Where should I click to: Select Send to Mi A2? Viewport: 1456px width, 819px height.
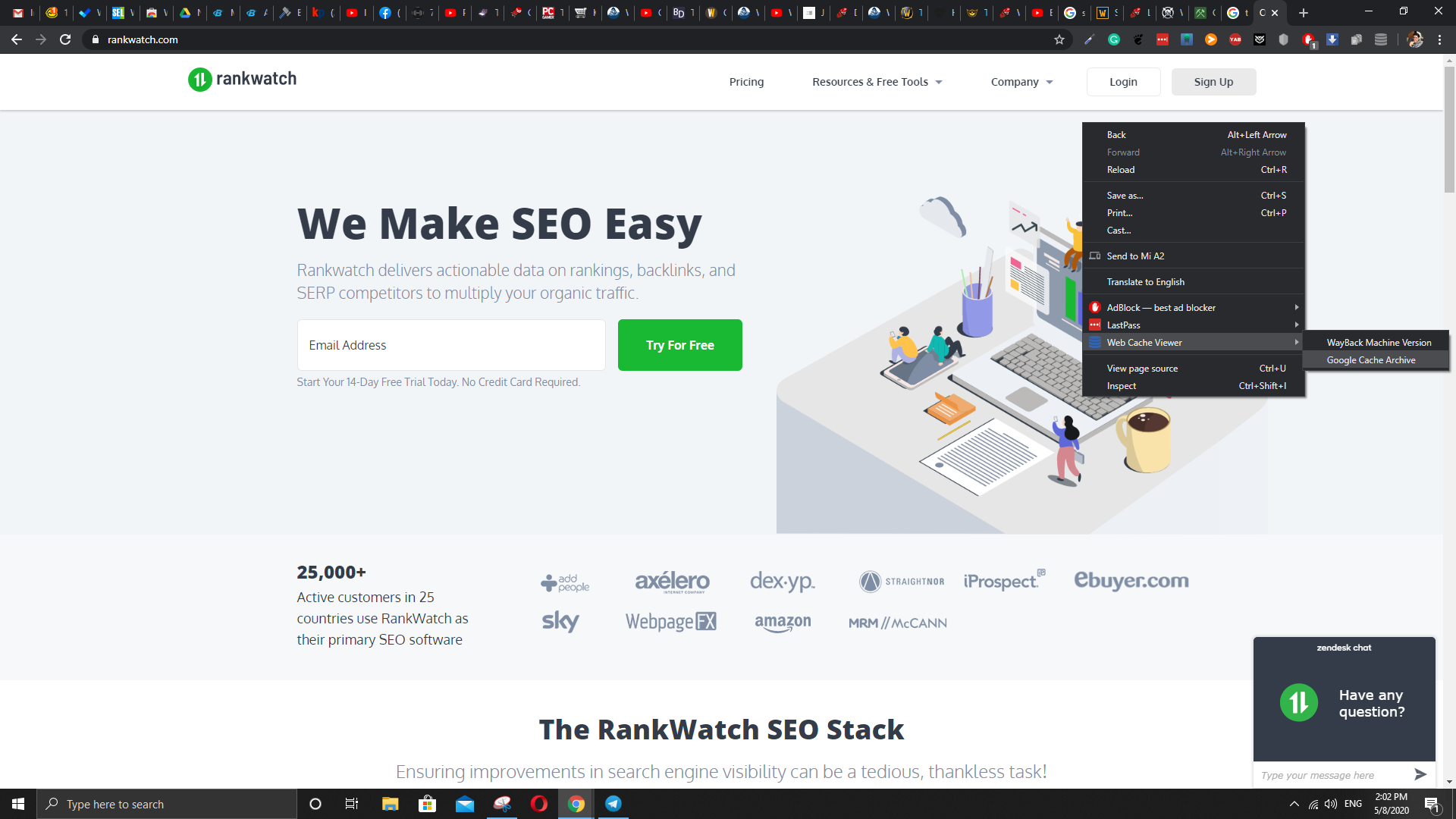(1194, 256)
